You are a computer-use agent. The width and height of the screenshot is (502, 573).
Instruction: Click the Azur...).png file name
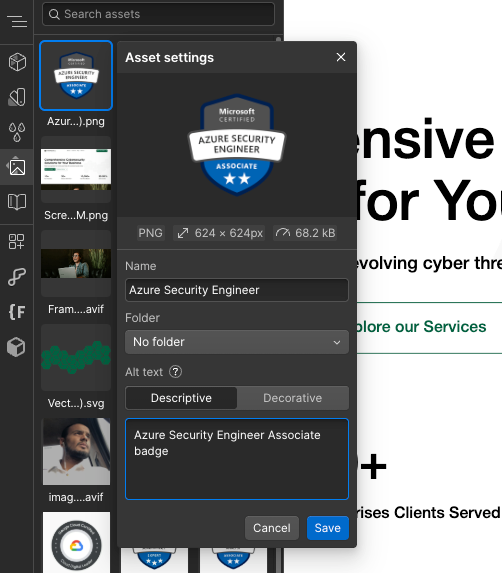(76, 121)
